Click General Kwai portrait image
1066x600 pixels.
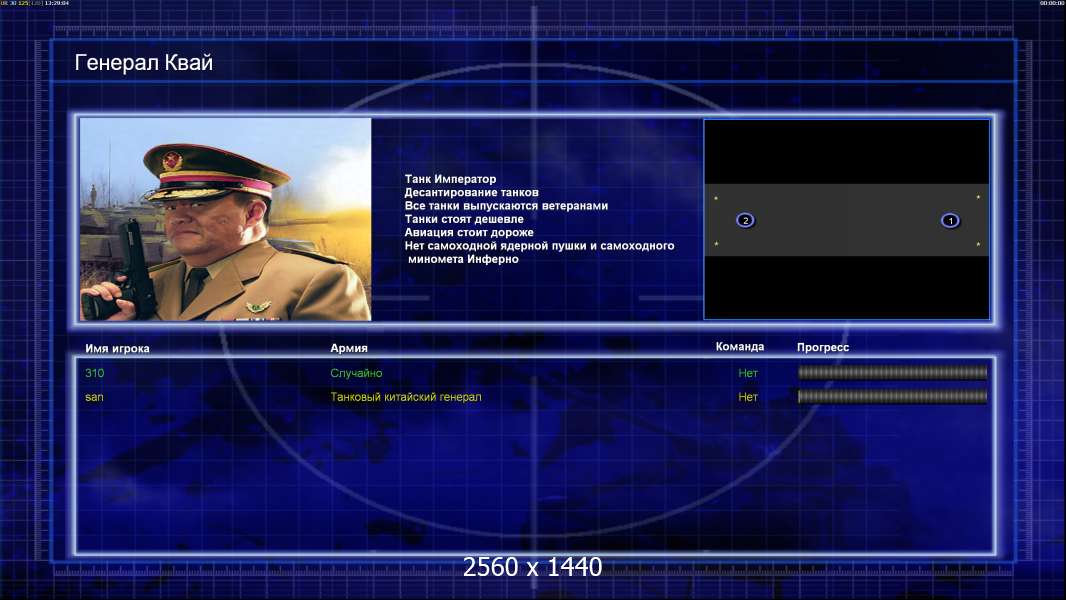(226, 219)
